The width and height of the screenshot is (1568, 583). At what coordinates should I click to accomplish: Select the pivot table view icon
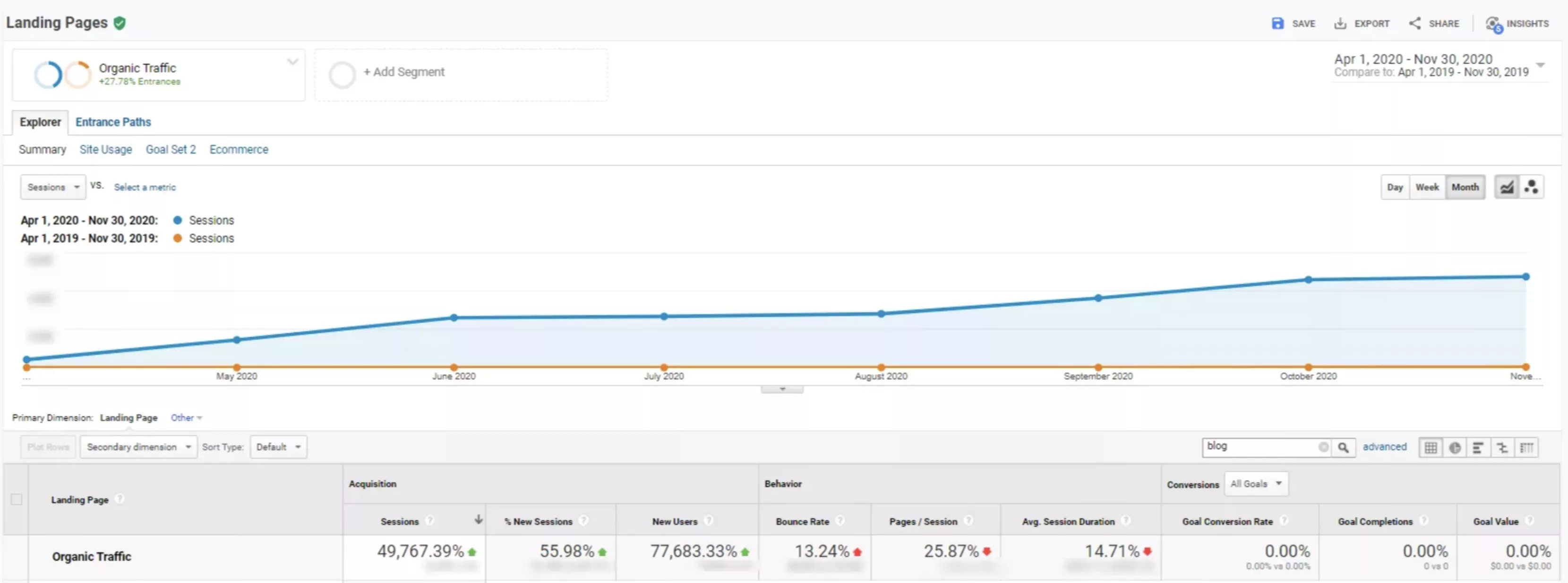[1526, 448]
